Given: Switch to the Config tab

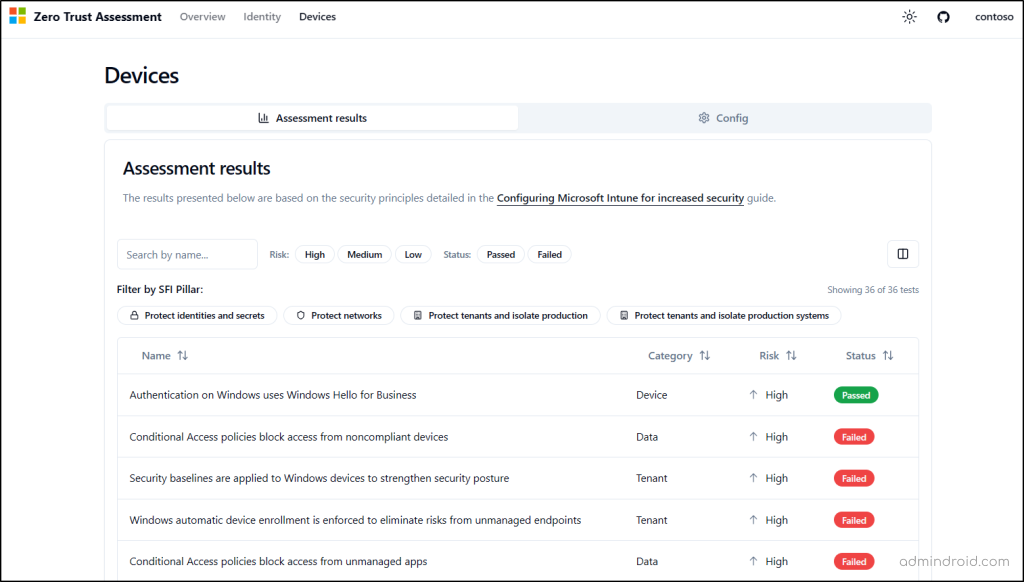Looking at the screenshot, I should coord(723,118).
